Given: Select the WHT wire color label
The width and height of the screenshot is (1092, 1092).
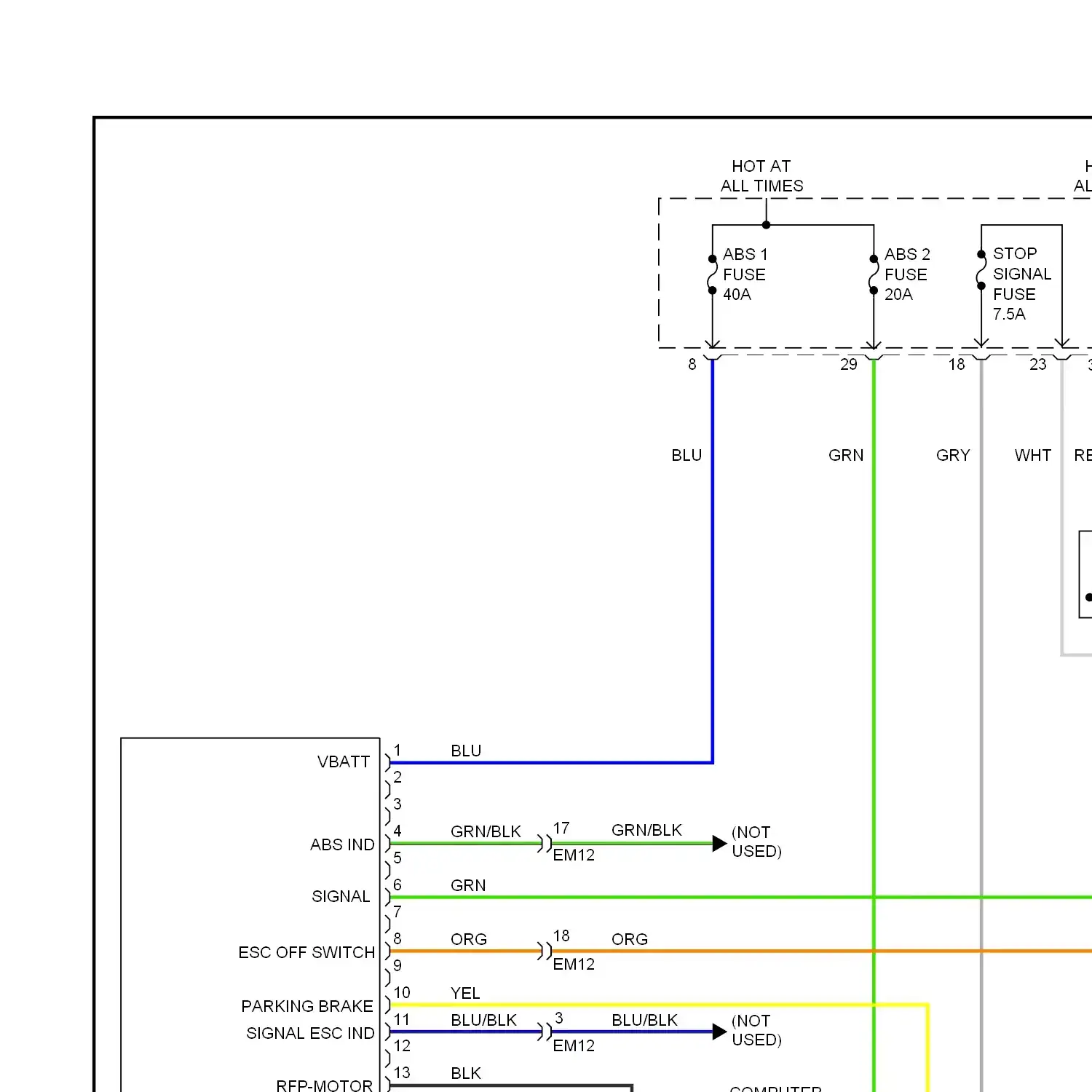Looking at the screenshot, I should (1033, 456).
